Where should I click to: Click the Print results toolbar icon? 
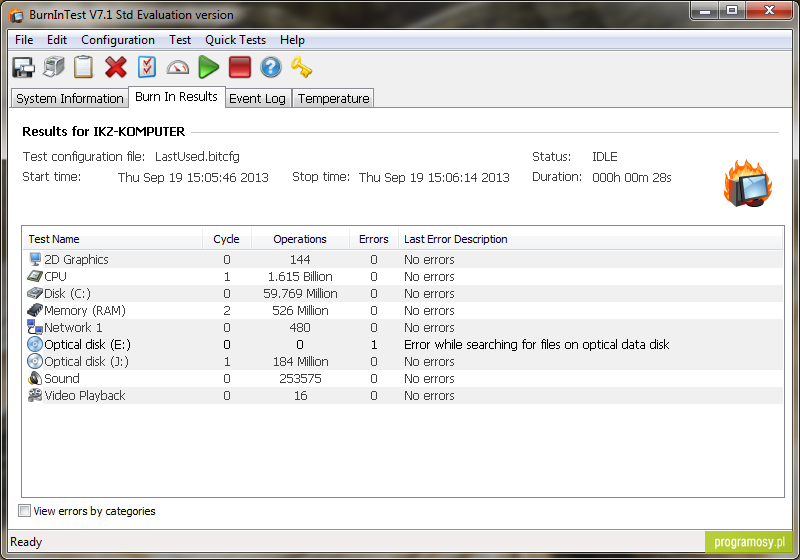click(54, 67)
